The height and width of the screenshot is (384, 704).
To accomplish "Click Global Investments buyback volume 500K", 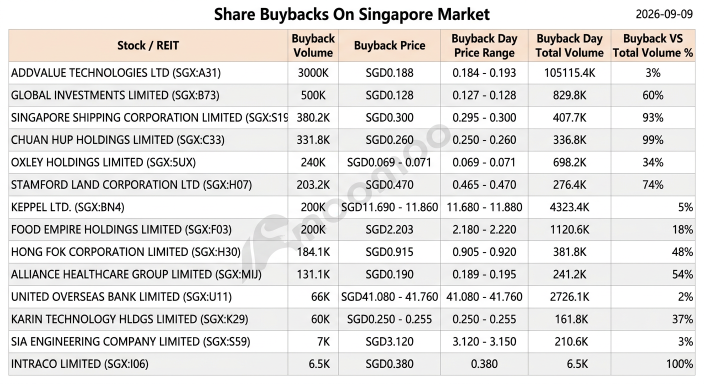I will pos(313,95).
